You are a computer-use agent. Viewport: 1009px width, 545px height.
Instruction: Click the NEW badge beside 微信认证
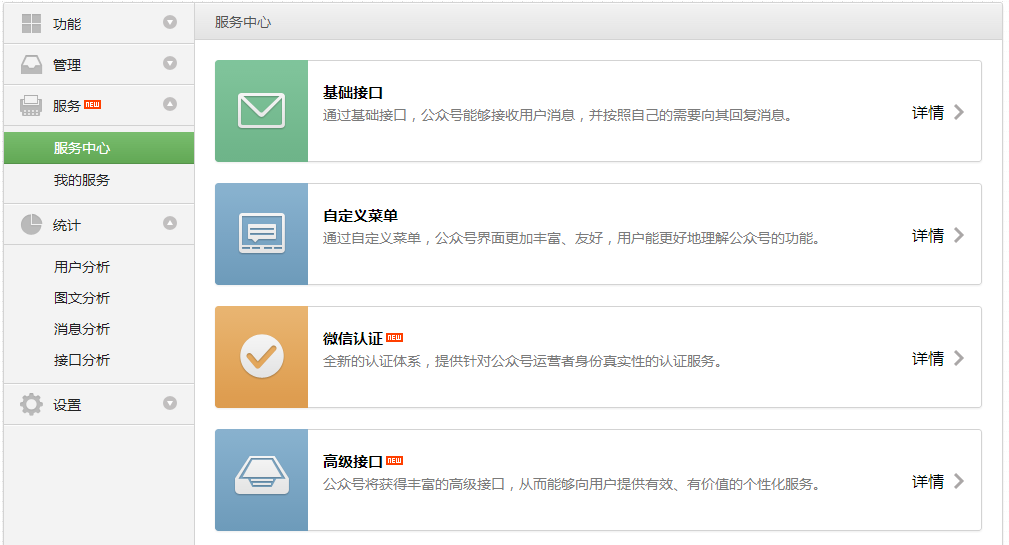(394, 337)
